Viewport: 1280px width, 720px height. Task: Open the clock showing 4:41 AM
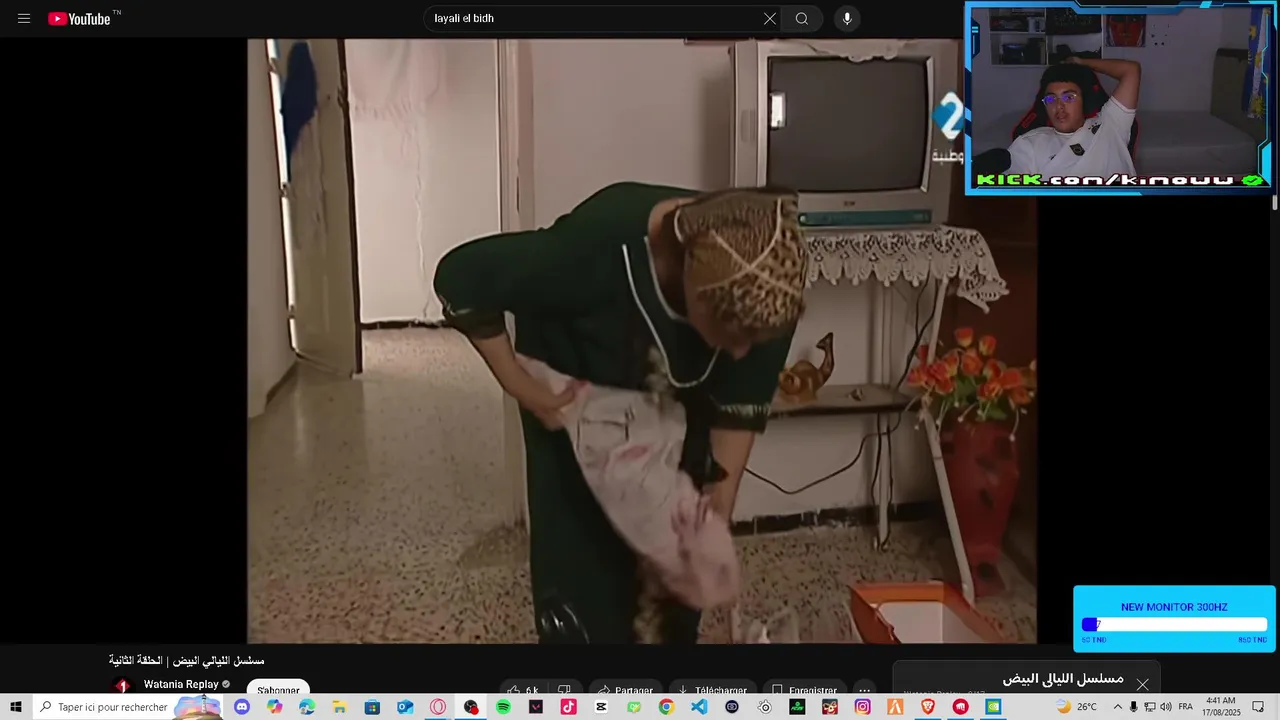tap(1222, 707)
